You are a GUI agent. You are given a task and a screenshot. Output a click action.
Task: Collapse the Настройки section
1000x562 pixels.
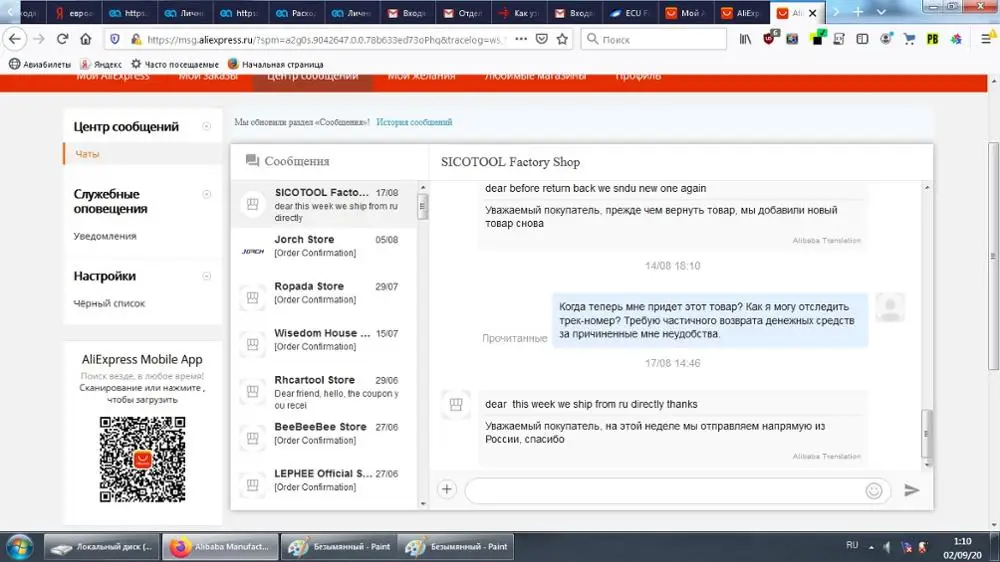coord(207,276)
